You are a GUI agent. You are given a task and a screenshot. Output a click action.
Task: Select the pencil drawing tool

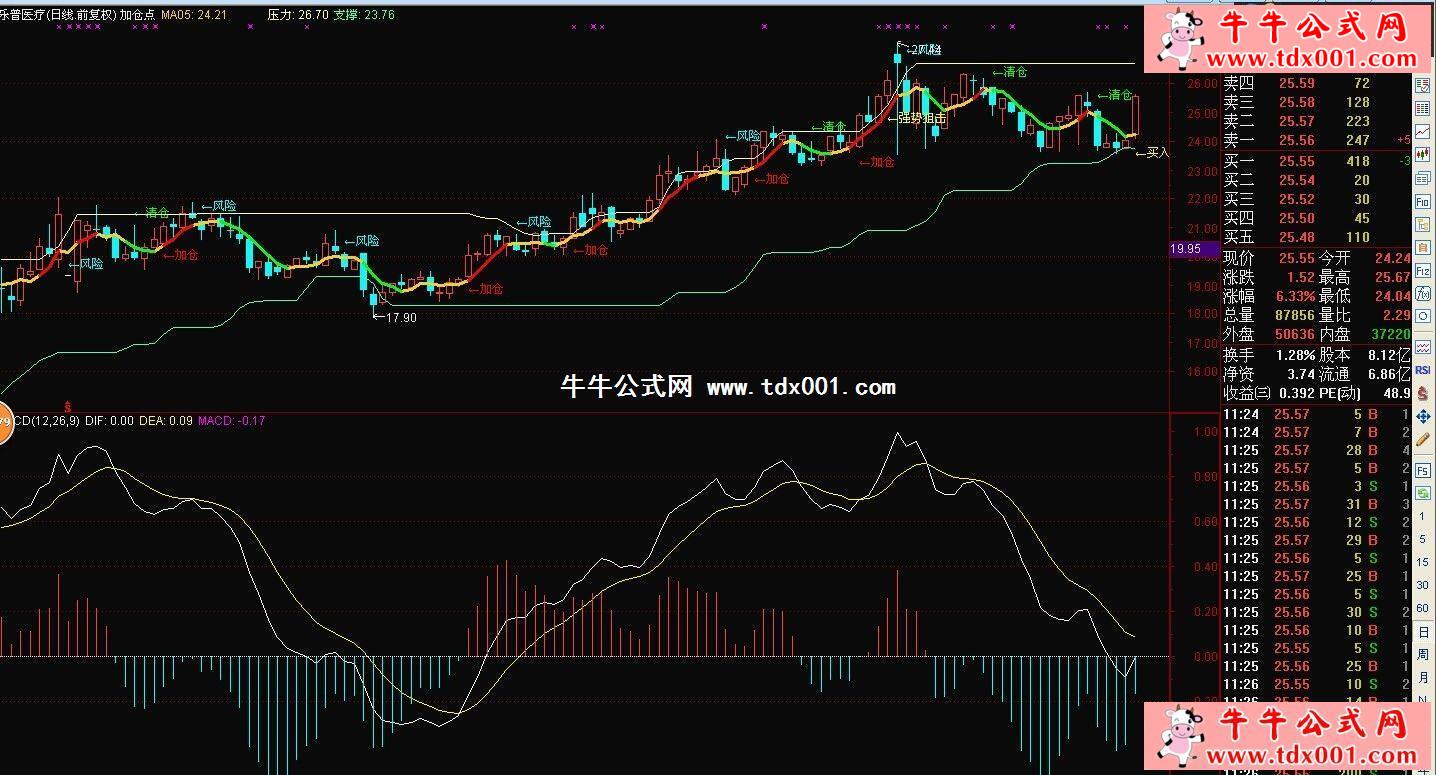[1422, 440]
